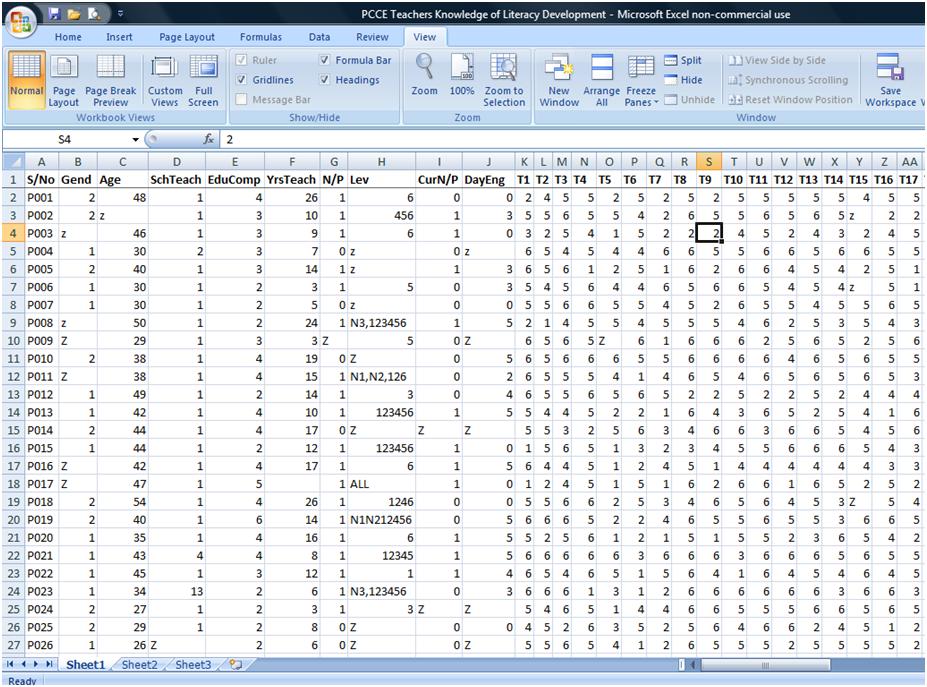The width and height of the screenshot is (927, 687).
Task: Open the Insert ribbon tab
Action: tap(119, 37)
